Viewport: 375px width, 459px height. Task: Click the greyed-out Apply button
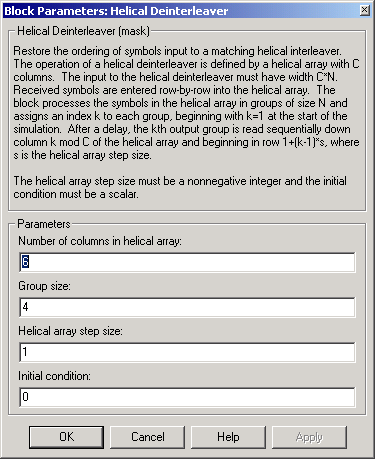[309, 437]
